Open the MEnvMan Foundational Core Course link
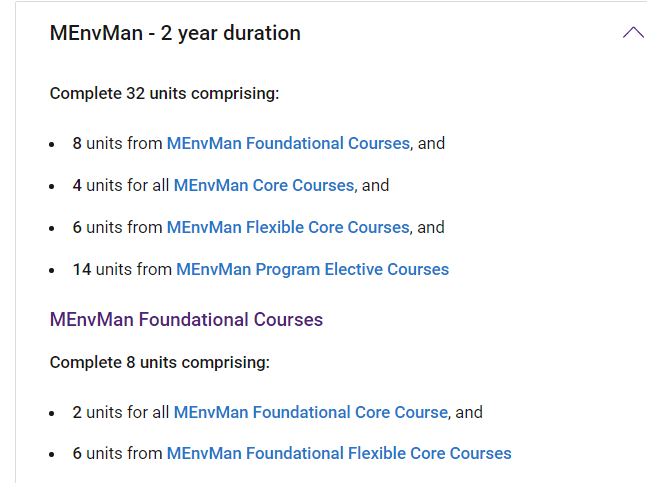Viewport: 647px width, 483px height. click(x=311, y=412)
